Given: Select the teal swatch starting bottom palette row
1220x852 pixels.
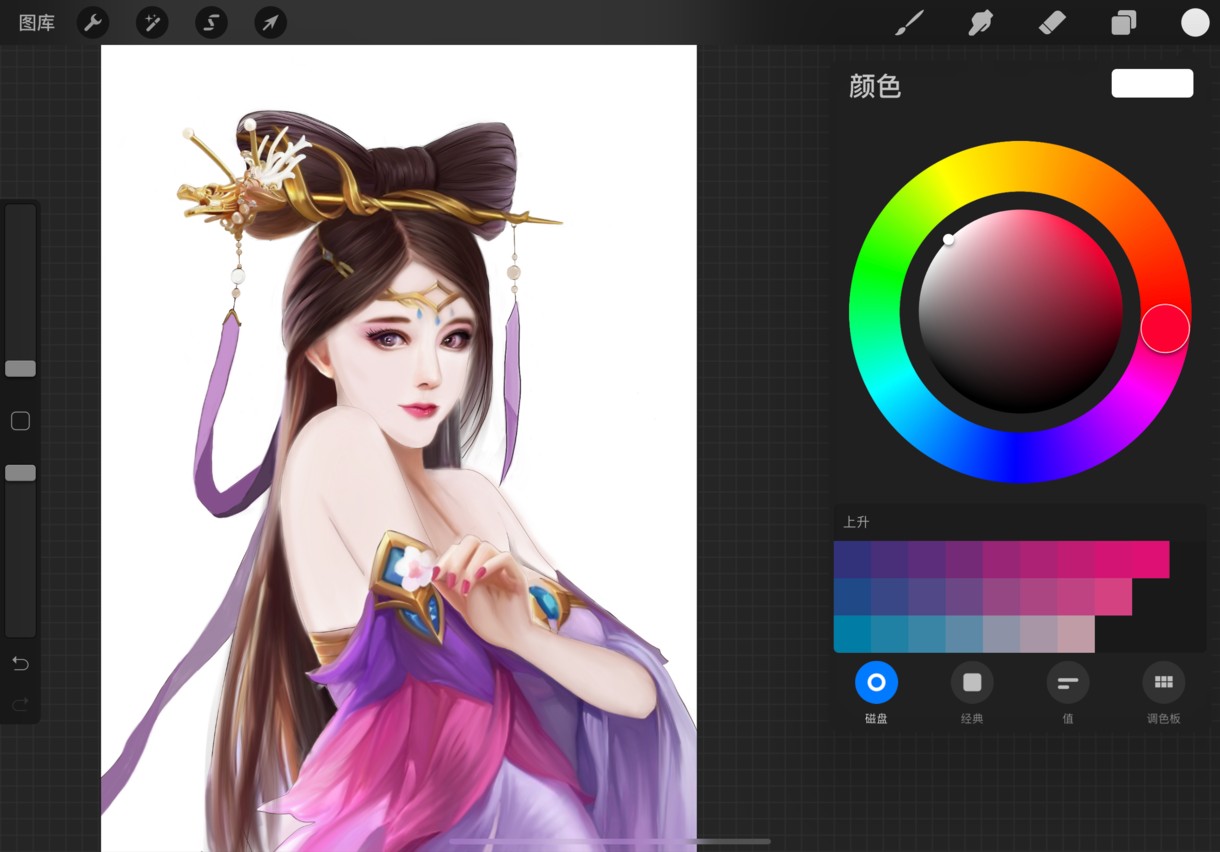Looking at the screenshot, I should tap(852, 634).
